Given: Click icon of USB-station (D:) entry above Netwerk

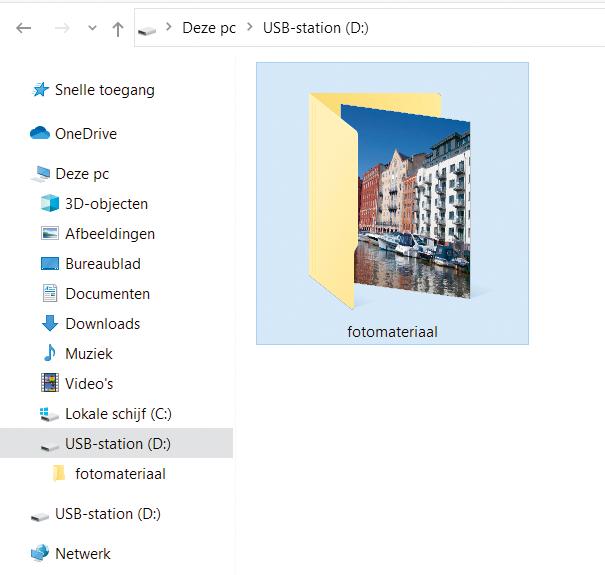Looking at the screenshot, I should click(40, 516).
